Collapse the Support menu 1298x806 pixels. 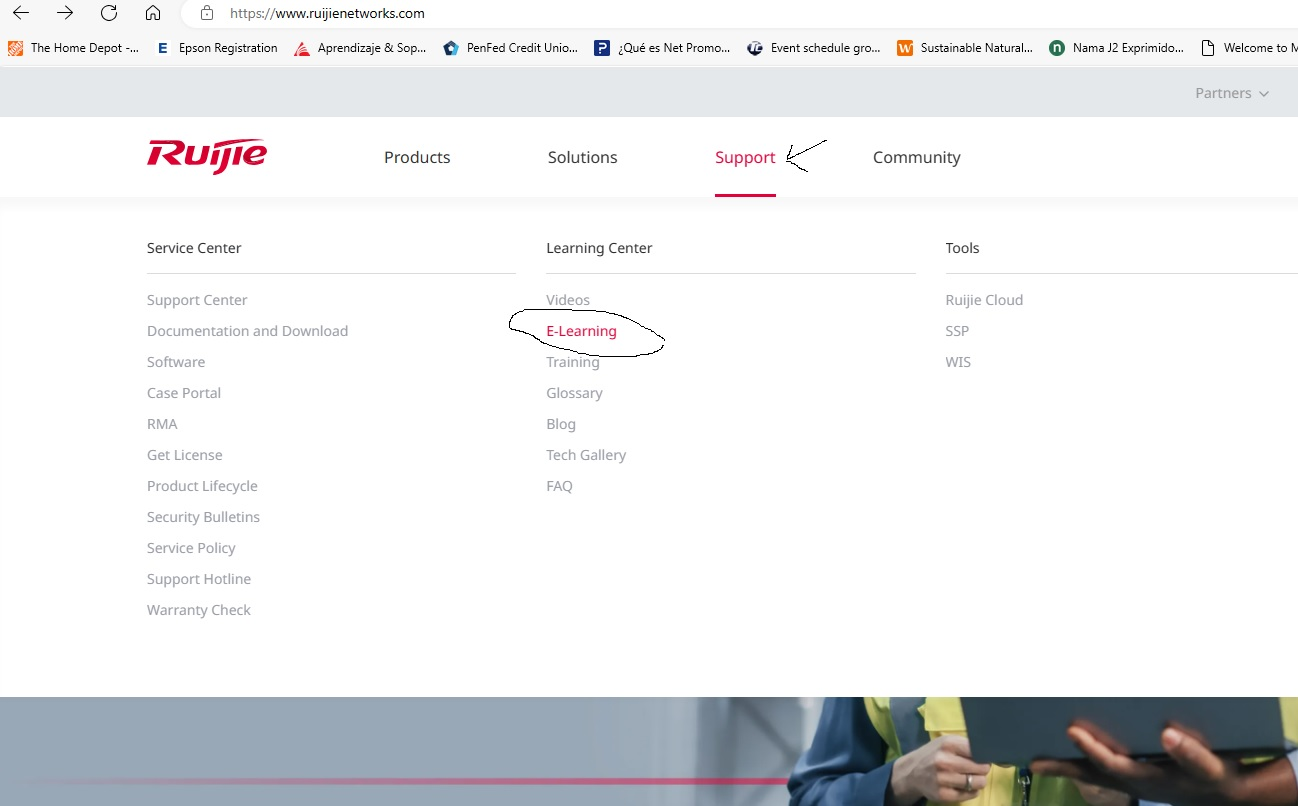click(745, 157)
